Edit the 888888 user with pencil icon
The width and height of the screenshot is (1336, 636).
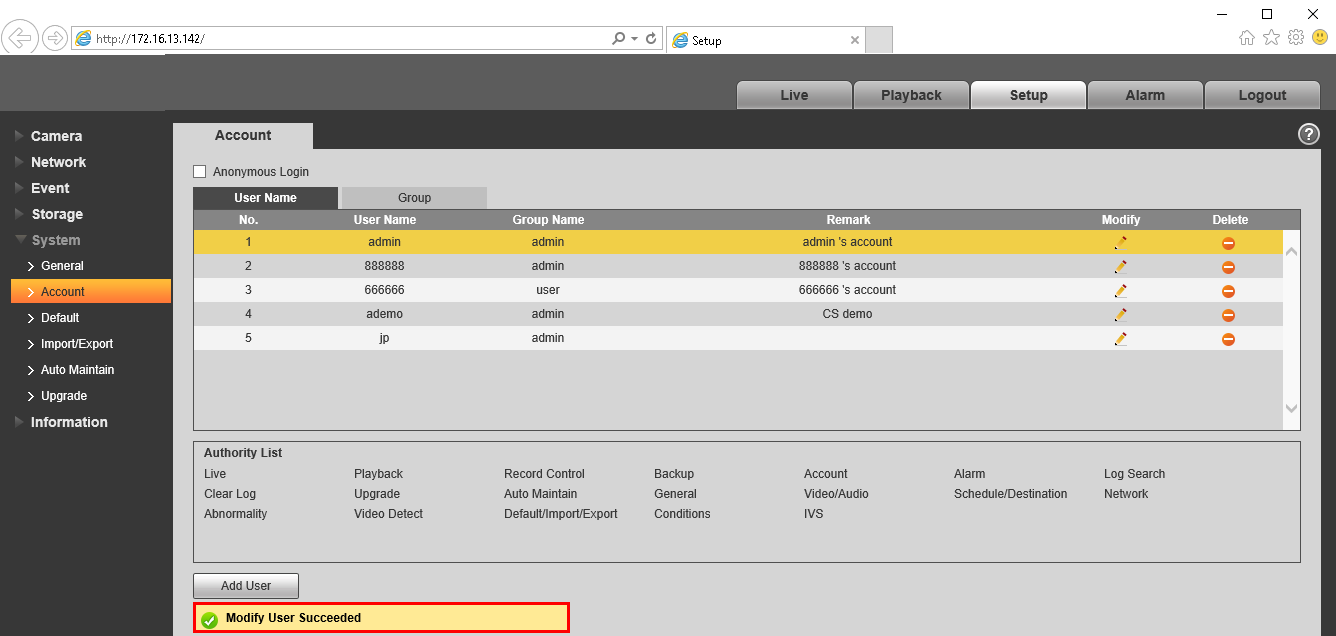point(1120,266)
